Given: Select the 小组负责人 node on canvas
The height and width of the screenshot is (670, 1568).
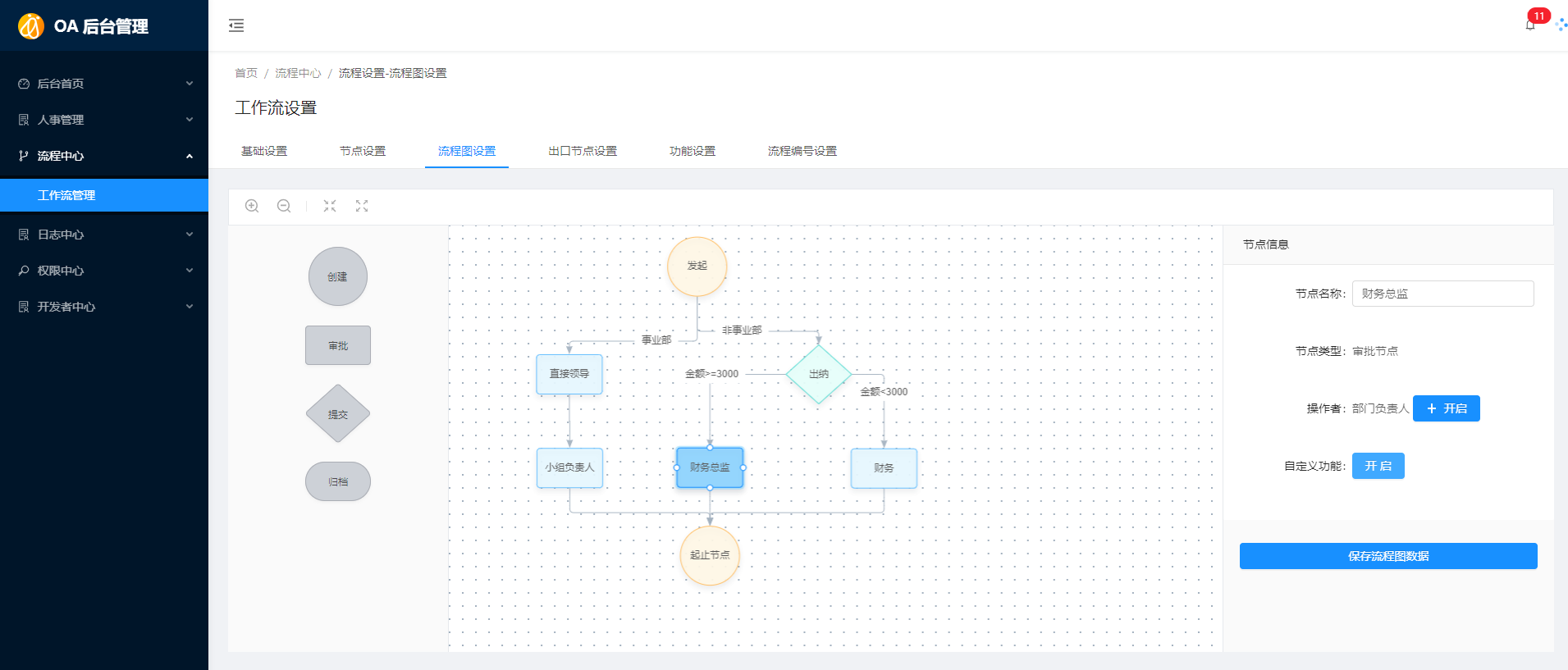Looking at the screenshot, I should pos(569,467).
